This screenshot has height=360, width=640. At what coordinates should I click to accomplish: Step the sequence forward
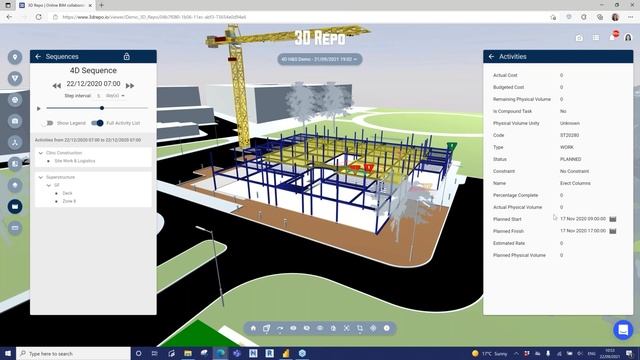[x=130, y=86]
